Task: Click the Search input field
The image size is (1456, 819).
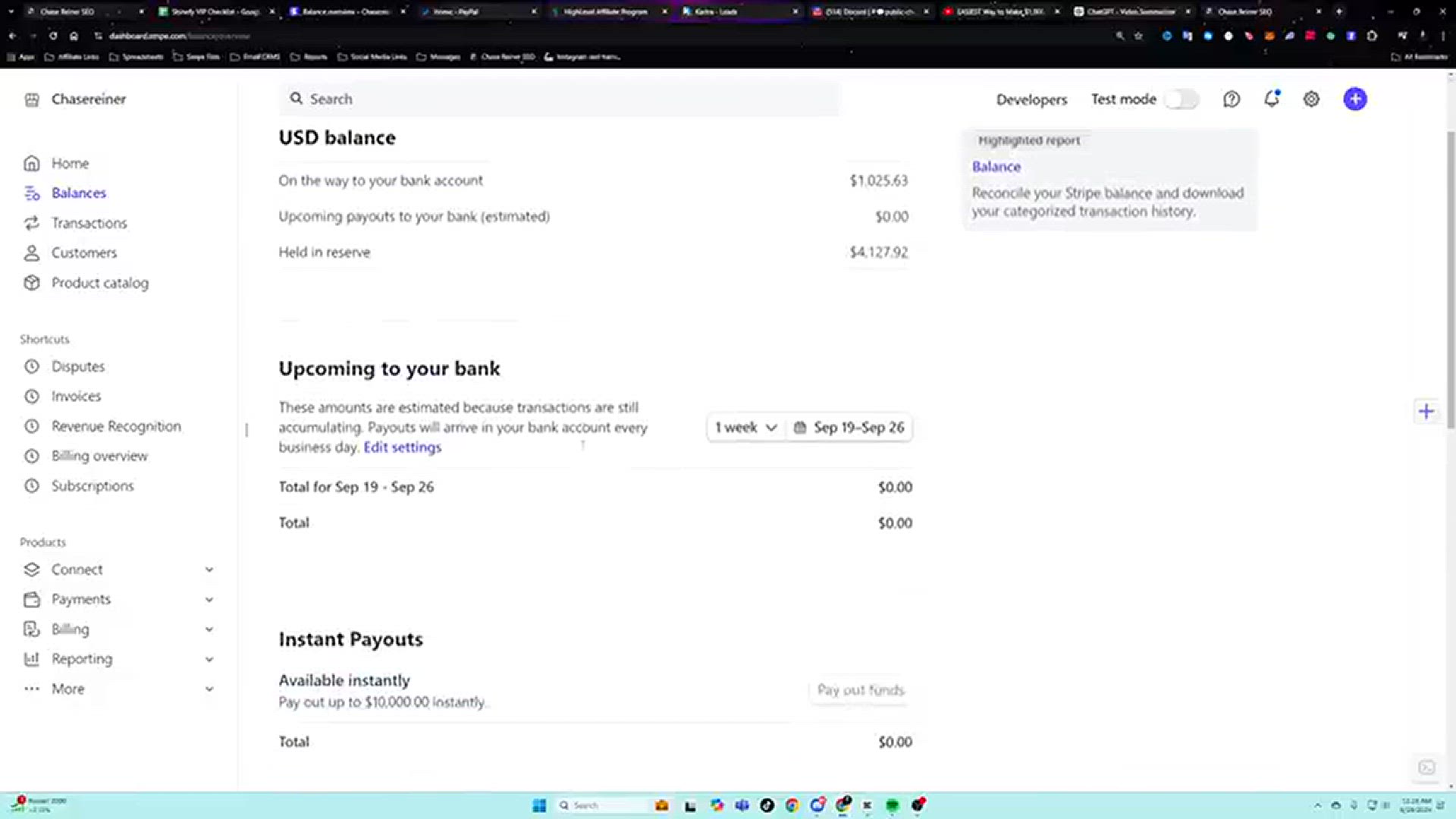Action: [560, 99]
